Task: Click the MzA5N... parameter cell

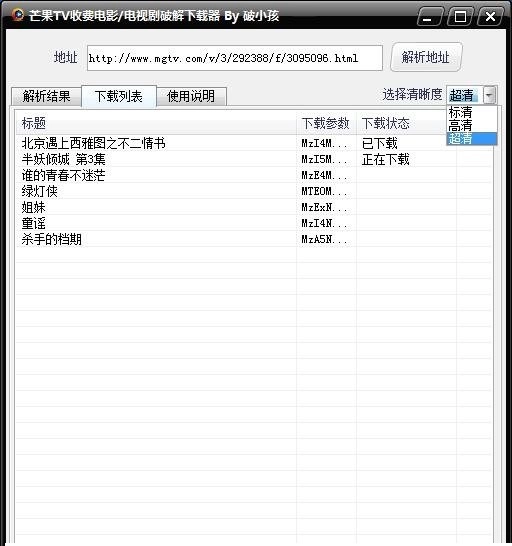Action: [325, 239]
